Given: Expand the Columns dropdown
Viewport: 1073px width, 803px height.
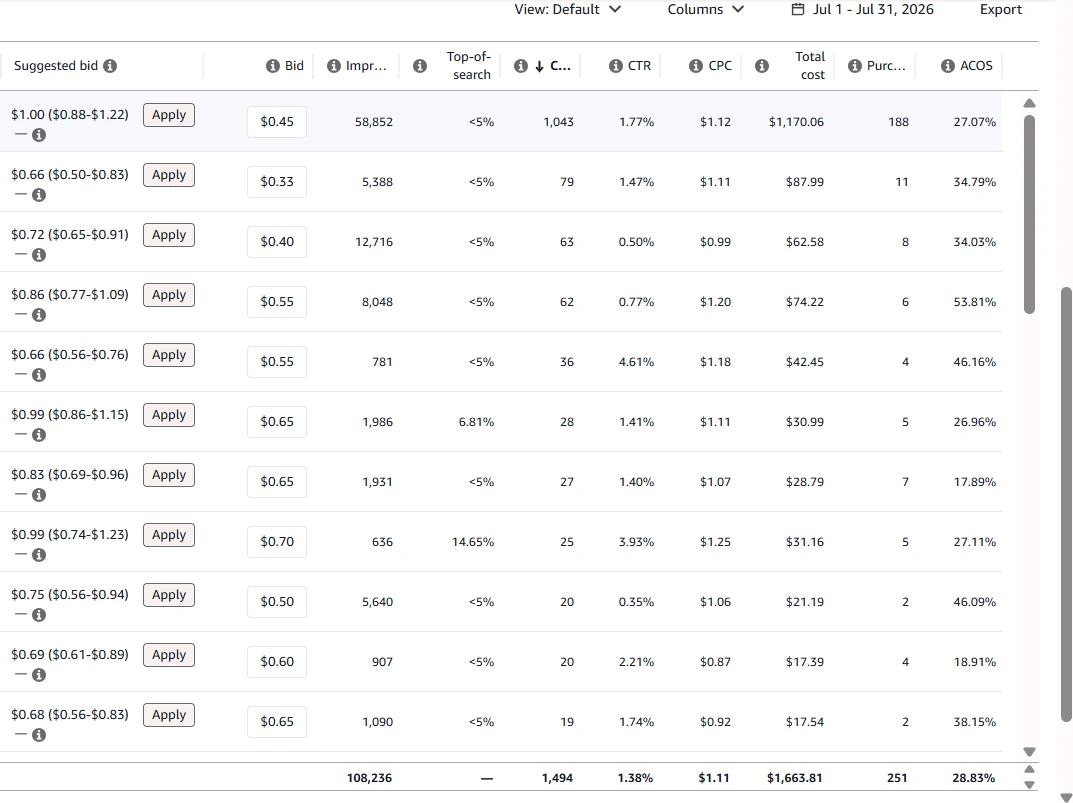Looking at the screenshot, I should [x=706, y=10].
